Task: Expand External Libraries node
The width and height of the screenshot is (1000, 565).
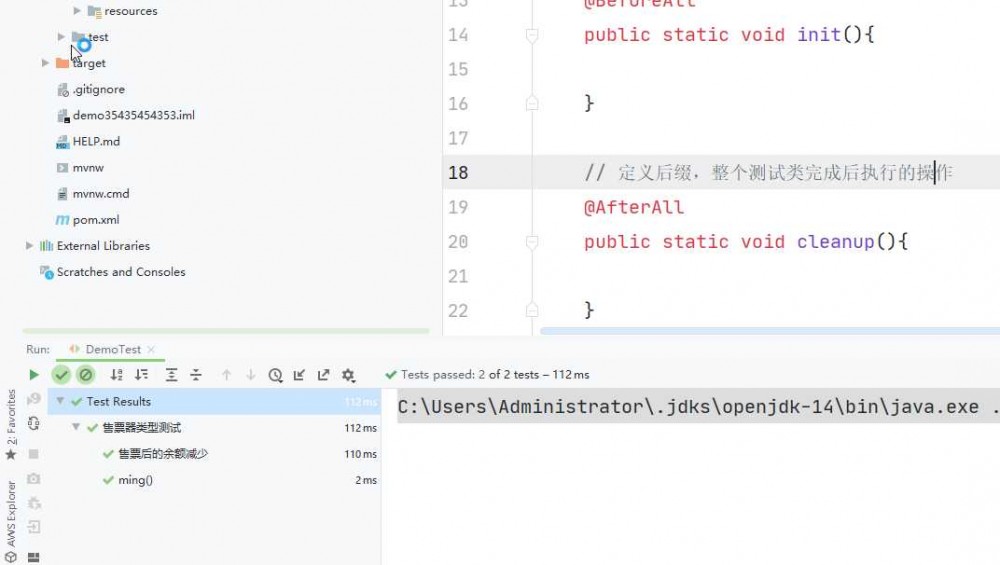Action: [29, 246]
